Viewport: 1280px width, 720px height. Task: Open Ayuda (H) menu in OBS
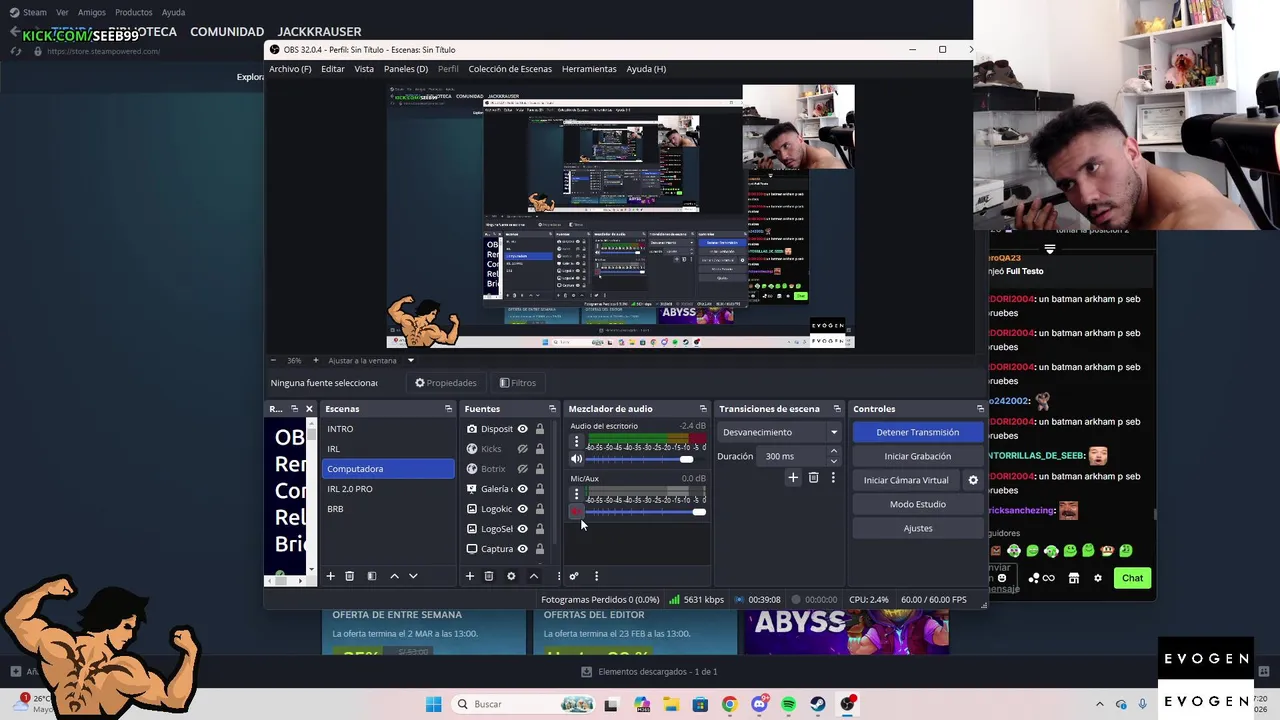[x=646, y=69]
